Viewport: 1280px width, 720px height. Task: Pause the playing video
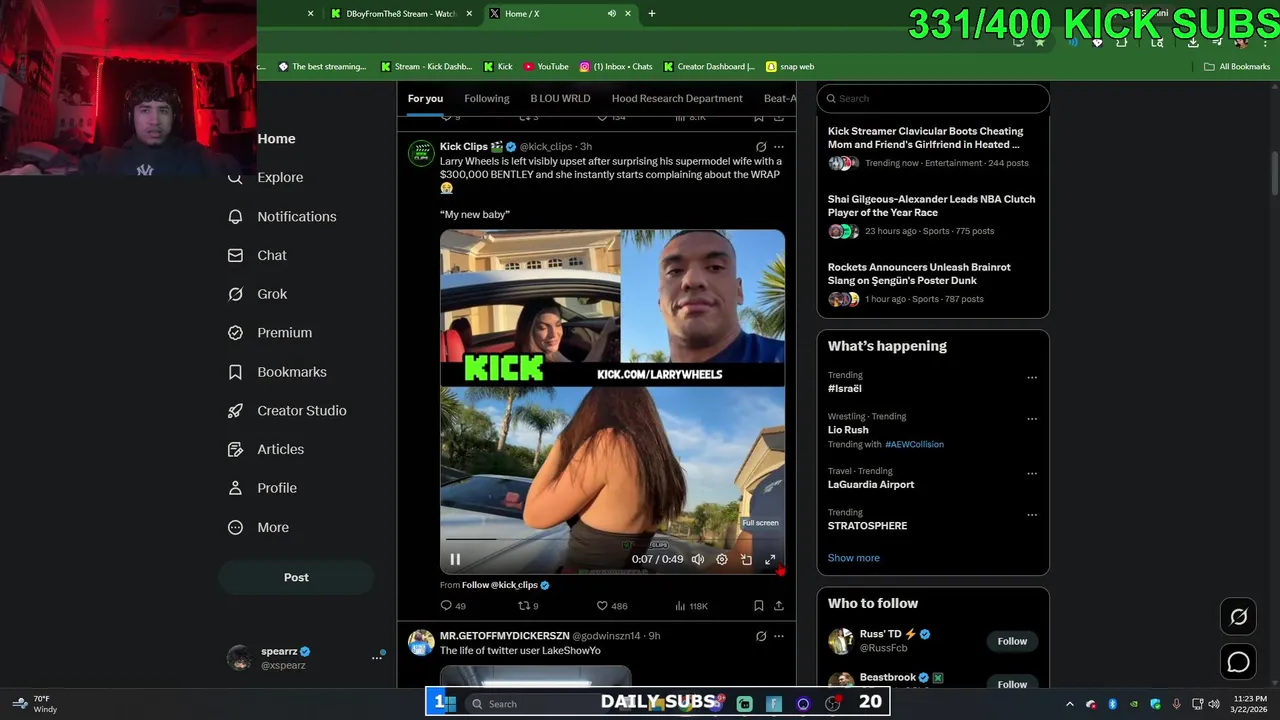(x=455, y=560)
